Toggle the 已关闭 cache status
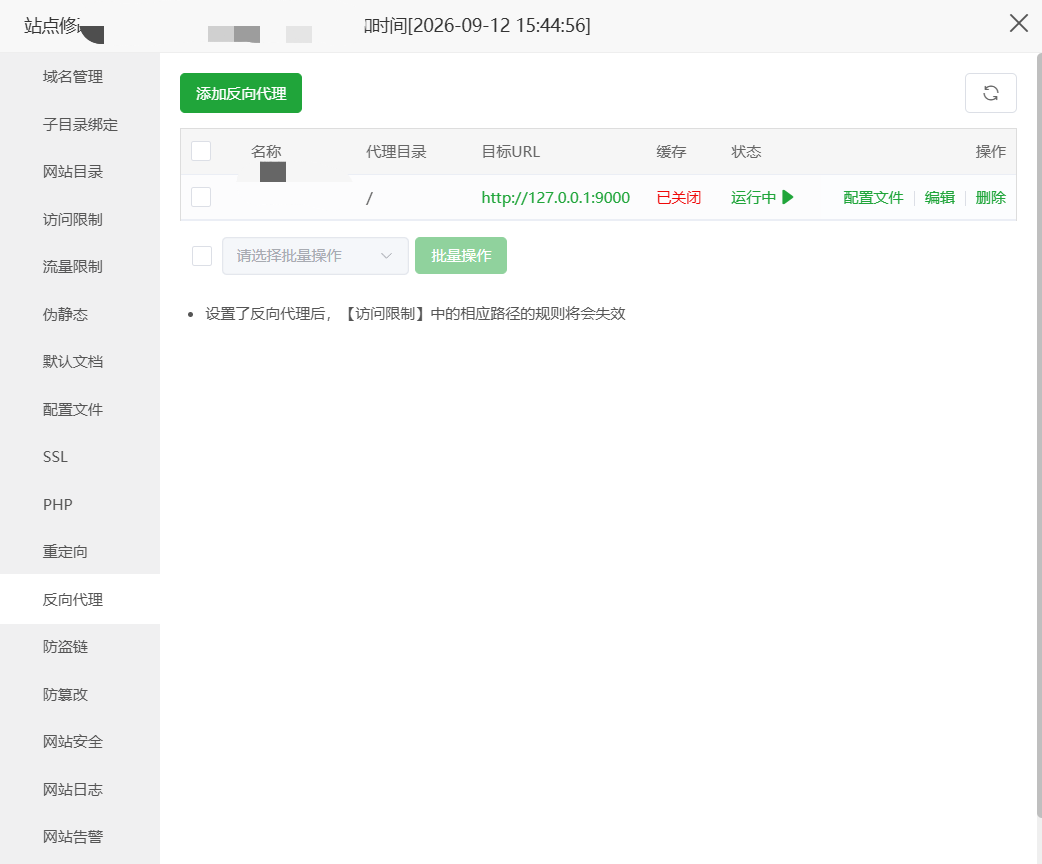Screen dimensions: 1042x864 678,197
